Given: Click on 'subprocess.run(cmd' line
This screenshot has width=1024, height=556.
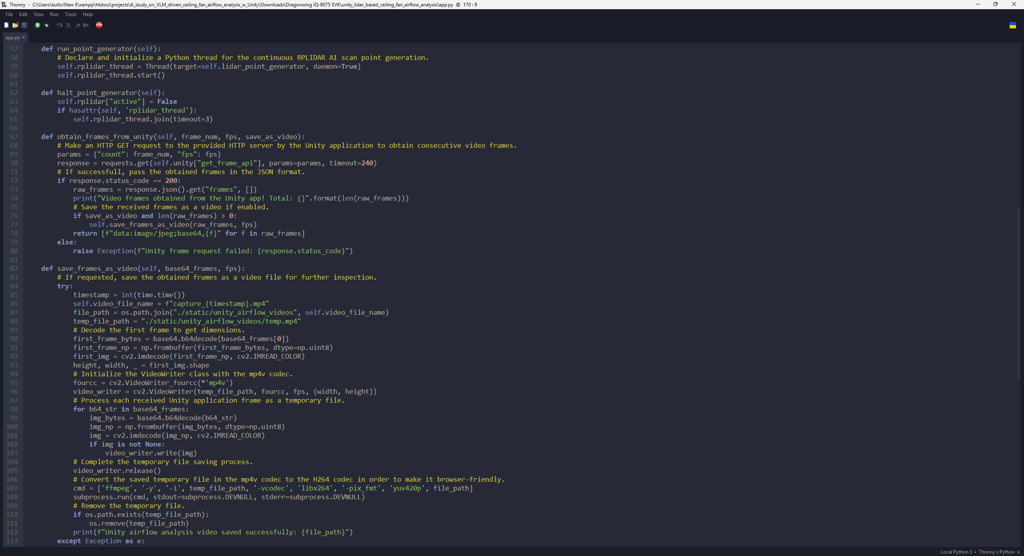Looking at the screenshot, I should [219, 497].
